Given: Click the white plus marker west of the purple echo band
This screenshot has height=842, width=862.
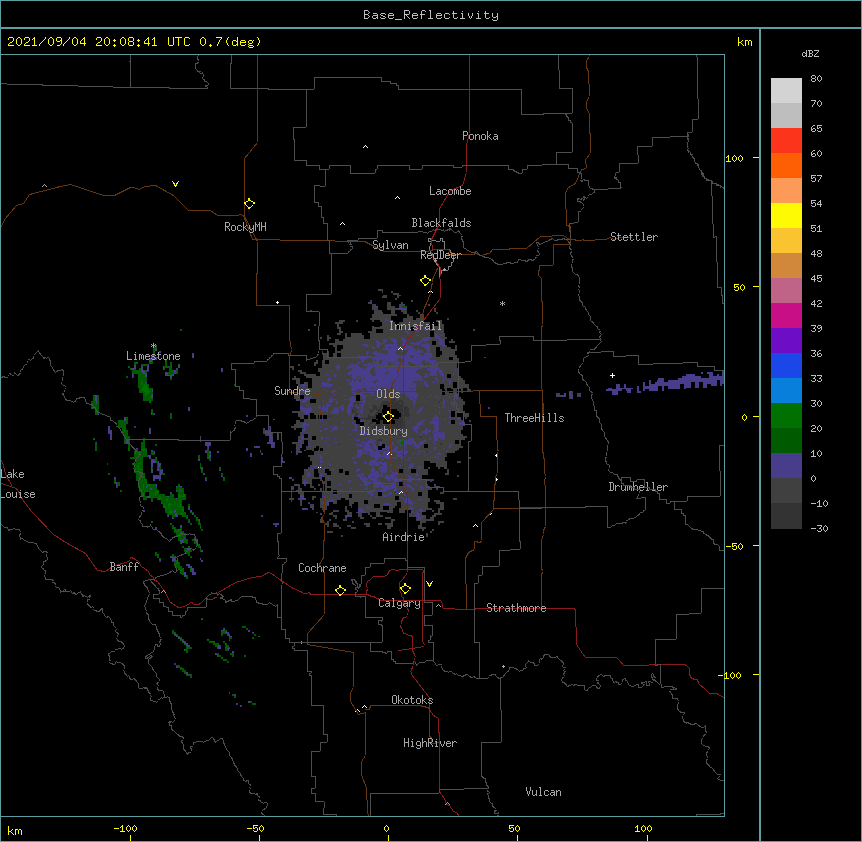Looking at the screenshot, I should click(x=612, y=375).
